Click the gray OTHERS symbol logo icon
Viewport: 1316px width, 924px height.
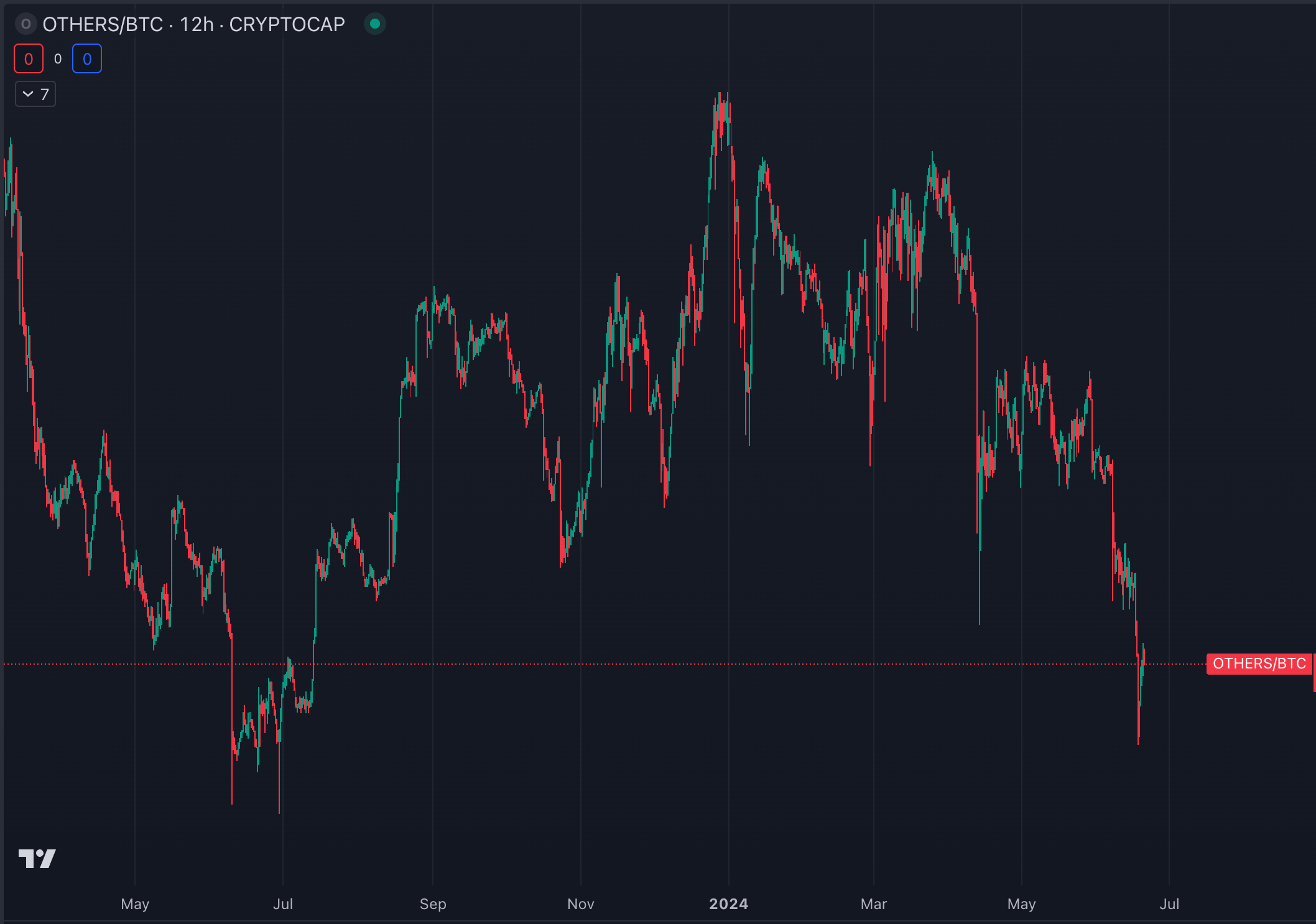pos(25,24)
